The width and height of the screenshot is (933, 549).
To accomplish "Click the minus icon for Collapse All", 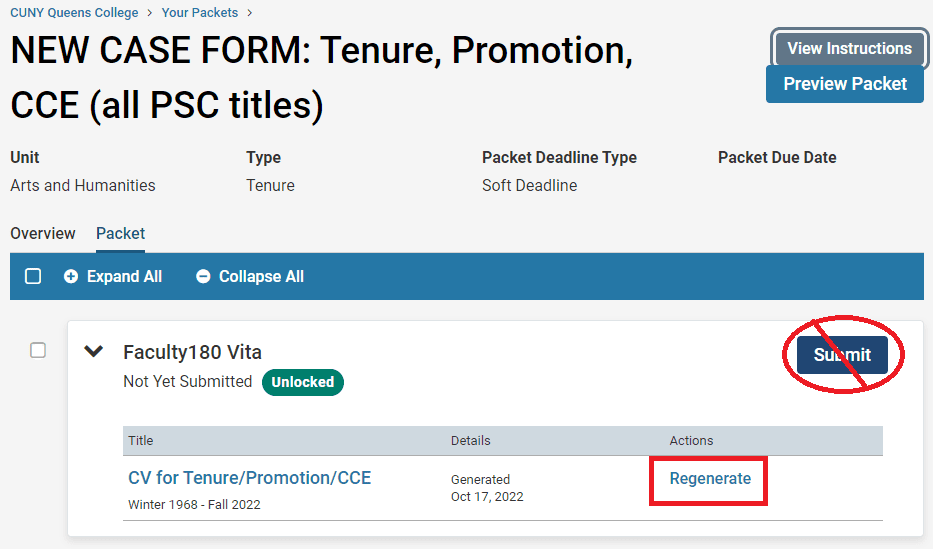I will tap(203, 277).
